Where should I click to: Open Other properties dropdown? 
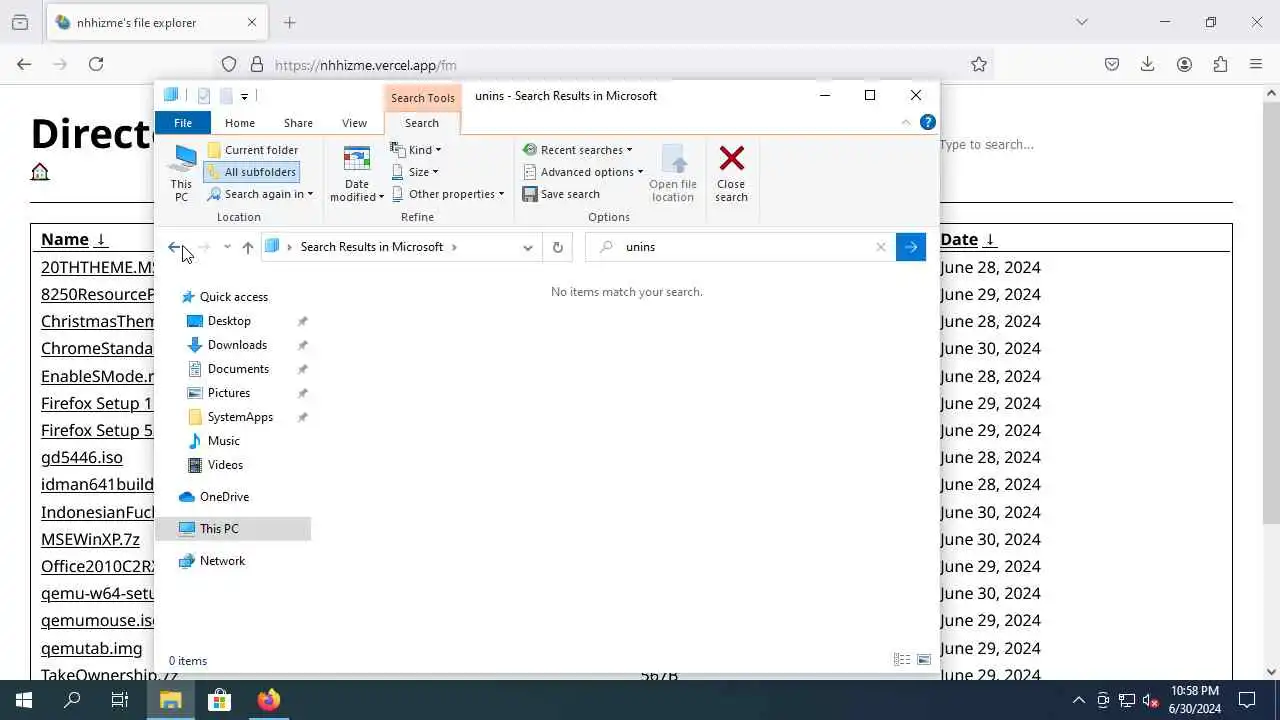448,194
